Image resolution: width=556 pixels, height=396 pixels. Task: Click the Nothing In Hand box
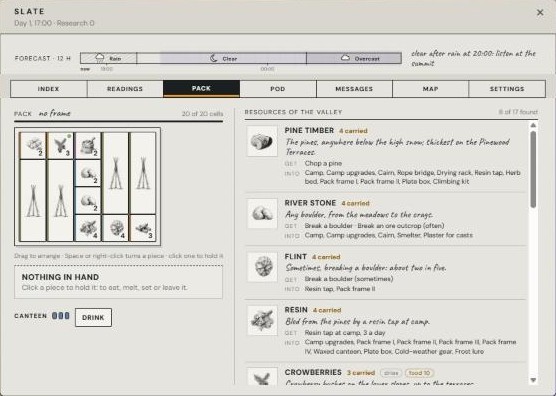pyautogui.click(x=118, y=282)
